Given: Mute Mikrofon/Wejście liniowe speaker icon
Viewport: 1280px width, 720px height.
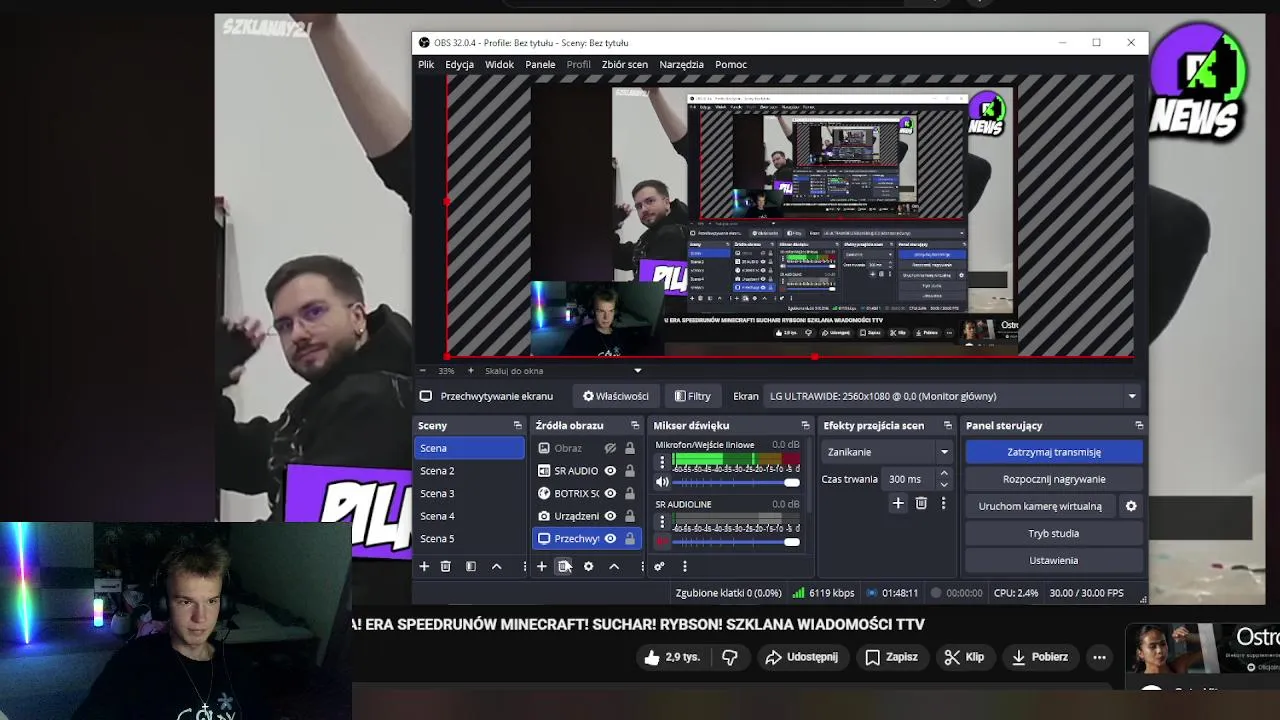Looking at the screenshot, I should [661, 482].
